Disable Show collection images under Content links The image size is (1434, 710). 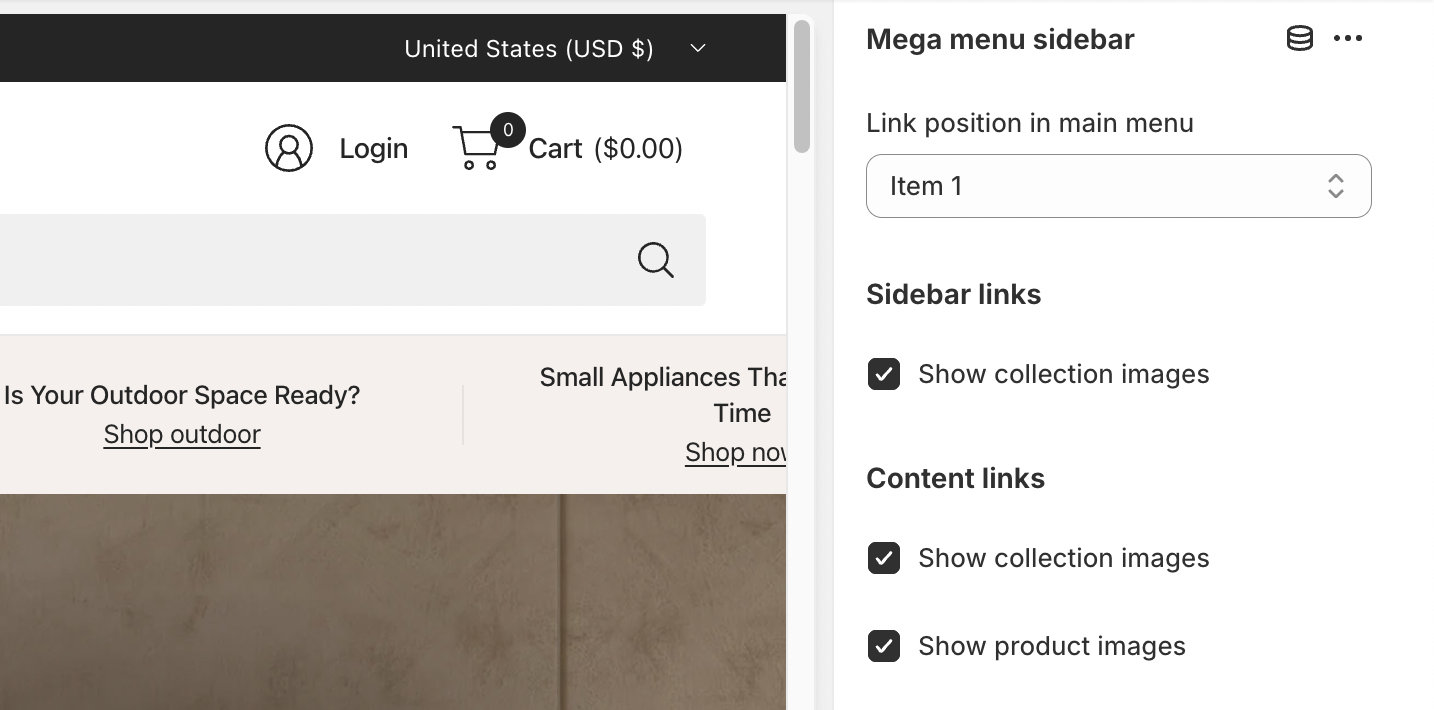pos(884,558)
